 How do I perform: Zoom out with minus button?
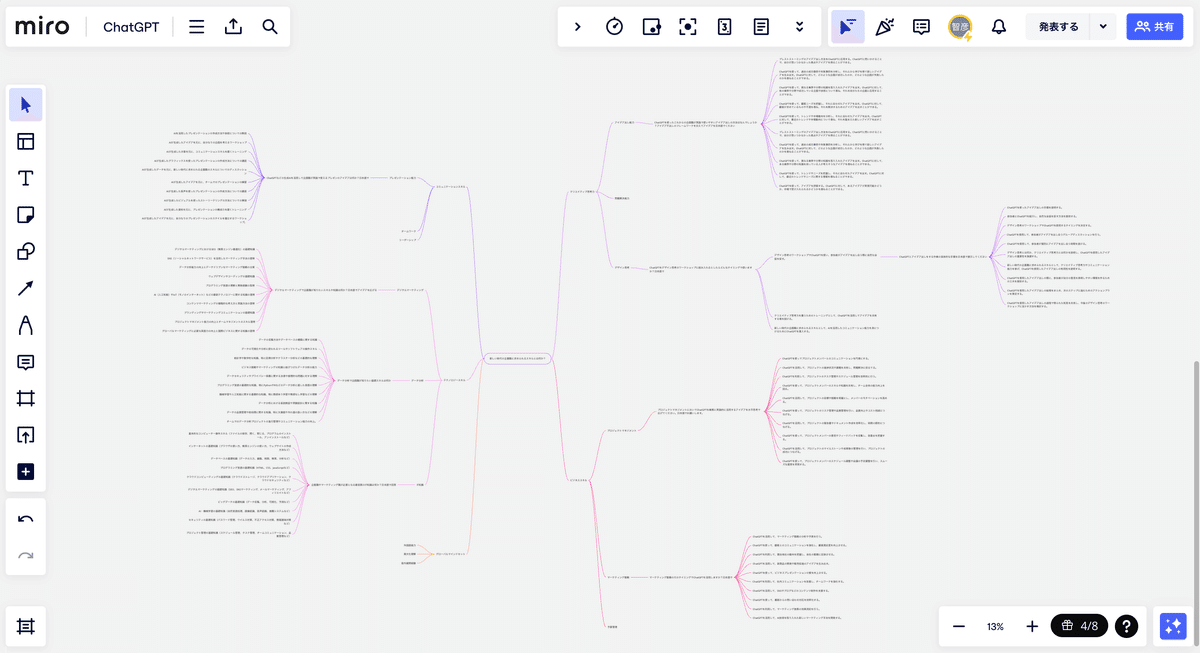958,626
